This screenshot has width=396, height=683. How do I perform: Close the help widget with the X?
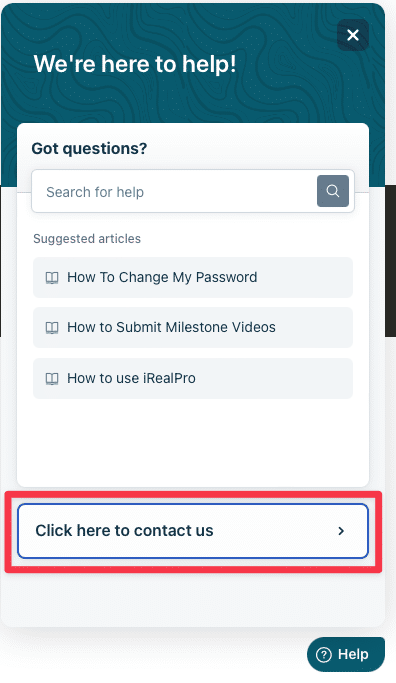[353, 35]
